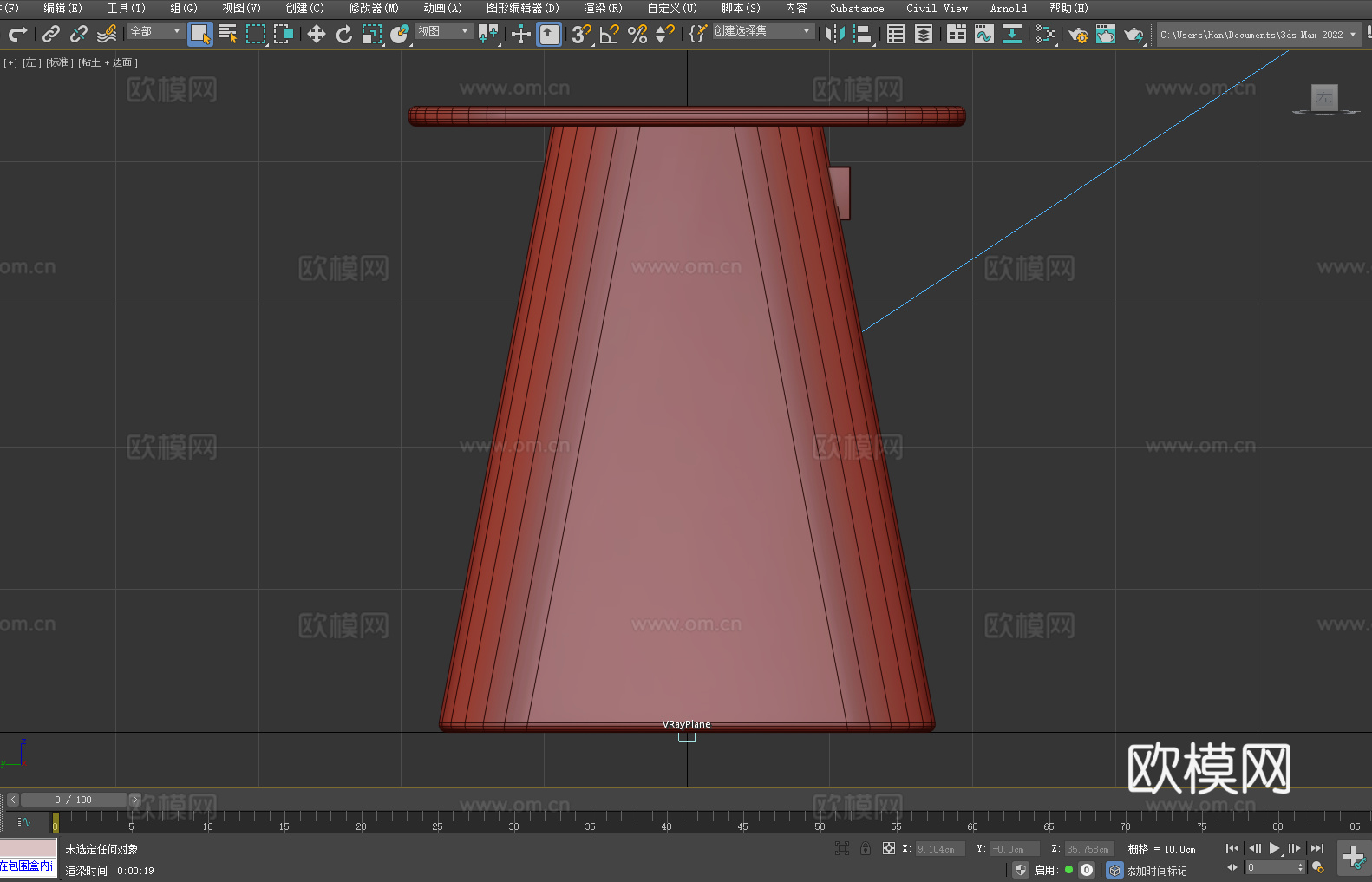The width and height of the screenshot is (1372, 882).
Task: Click Edit Named Selection Sets icon
Action: (x=698, y=34)
